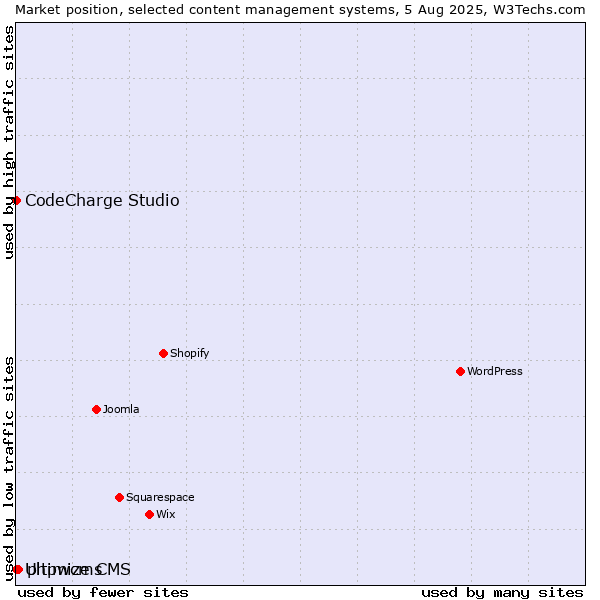This screenshot has width=600, height=600.
Task: Click the red CodeCharge Studio data point
Action: pos(16,200)
